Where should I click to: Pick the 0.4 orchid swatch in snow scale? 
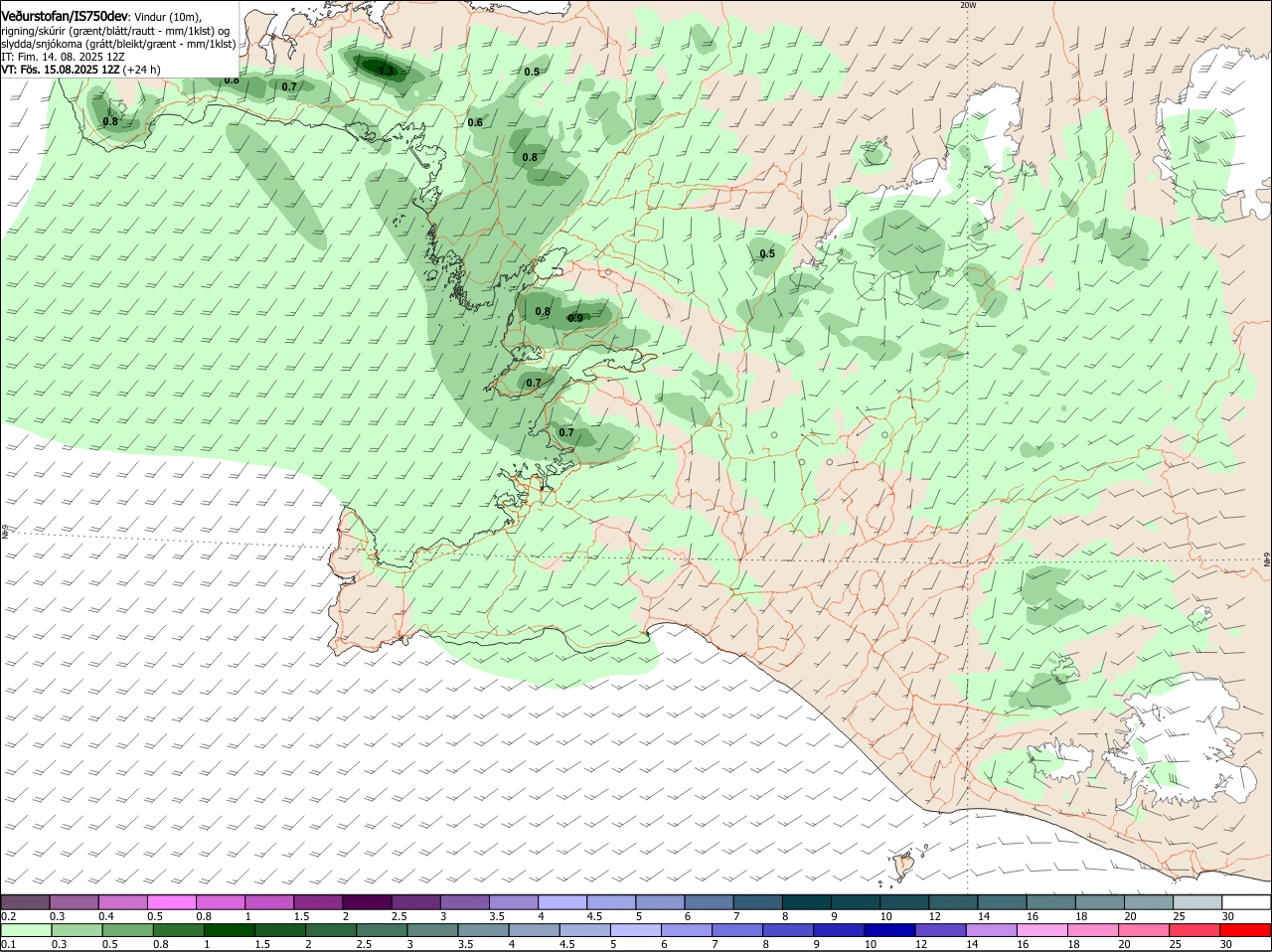coord(122,901)
